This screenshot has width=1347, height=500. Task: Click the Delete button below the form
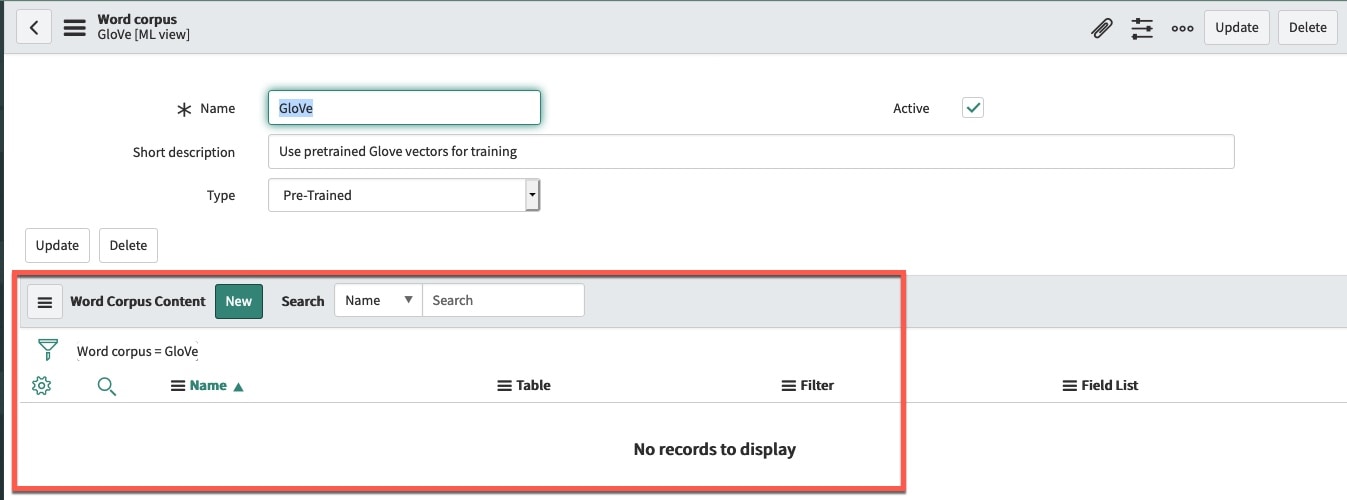[x=128, y=245]
